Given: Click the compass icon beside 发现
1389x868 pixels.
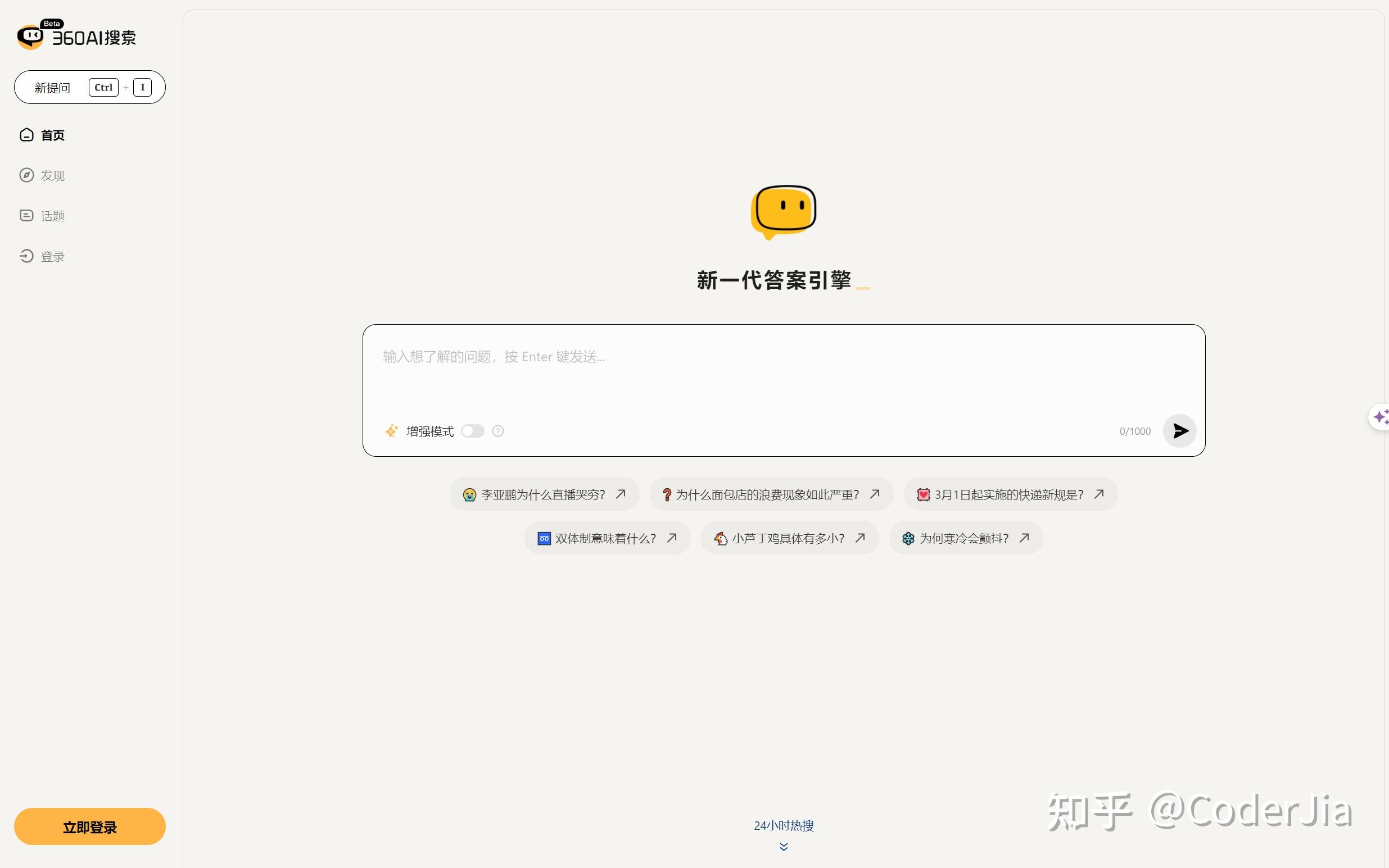Looking at the screenshot, I should [26, 175].
